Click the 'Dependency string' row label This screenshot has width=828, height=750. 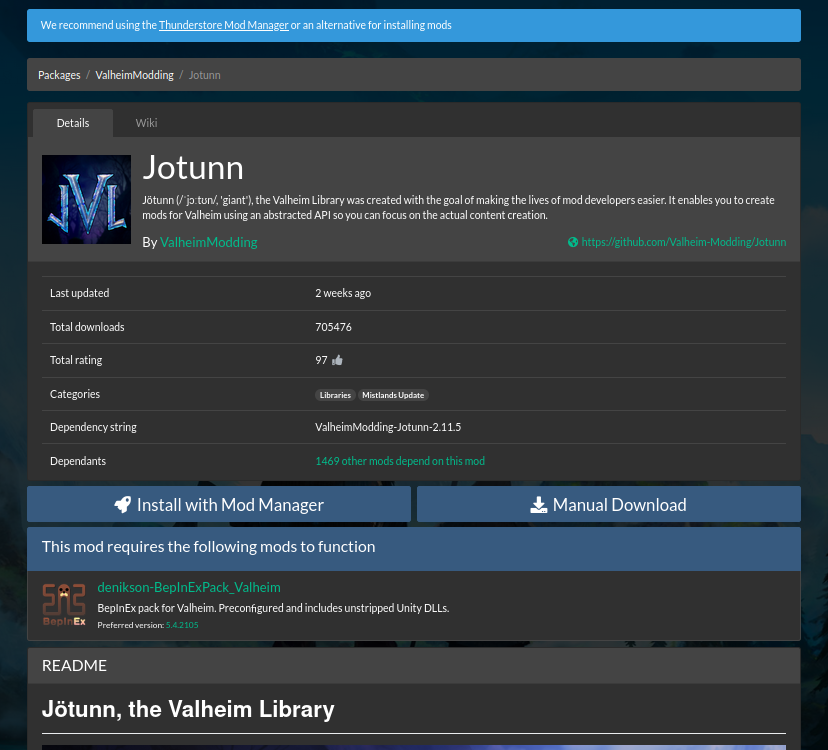tap(93, 427)
